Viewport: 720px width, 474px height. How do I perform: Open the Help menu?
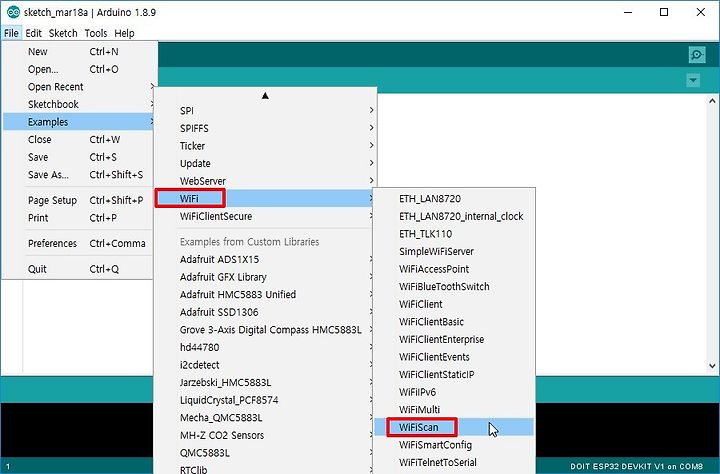[124, 33]
